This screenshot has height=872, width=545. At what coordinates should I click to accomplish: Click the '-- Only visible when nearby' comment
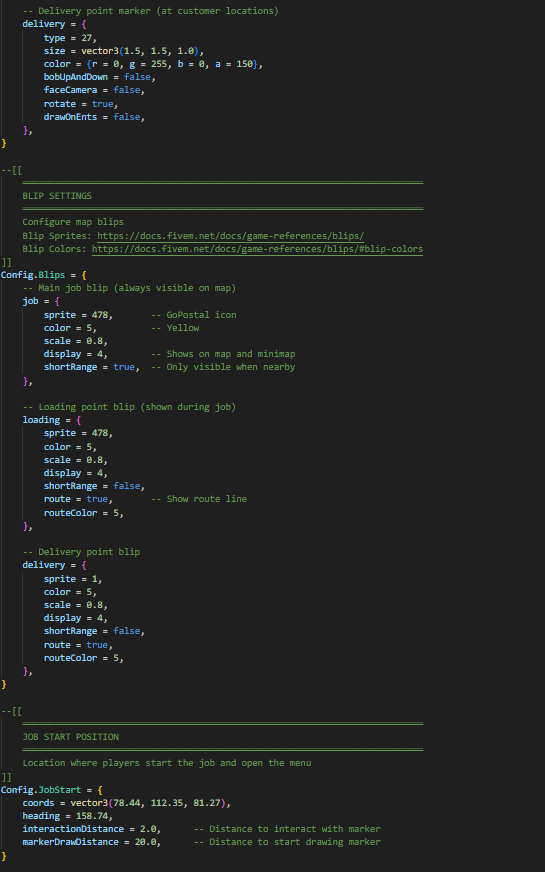point(223,367)
